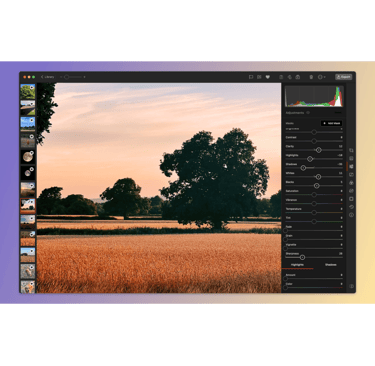Click the Whites slider handle
The height and width of the screenshot is (366, 375).
[x=318, y=177]
